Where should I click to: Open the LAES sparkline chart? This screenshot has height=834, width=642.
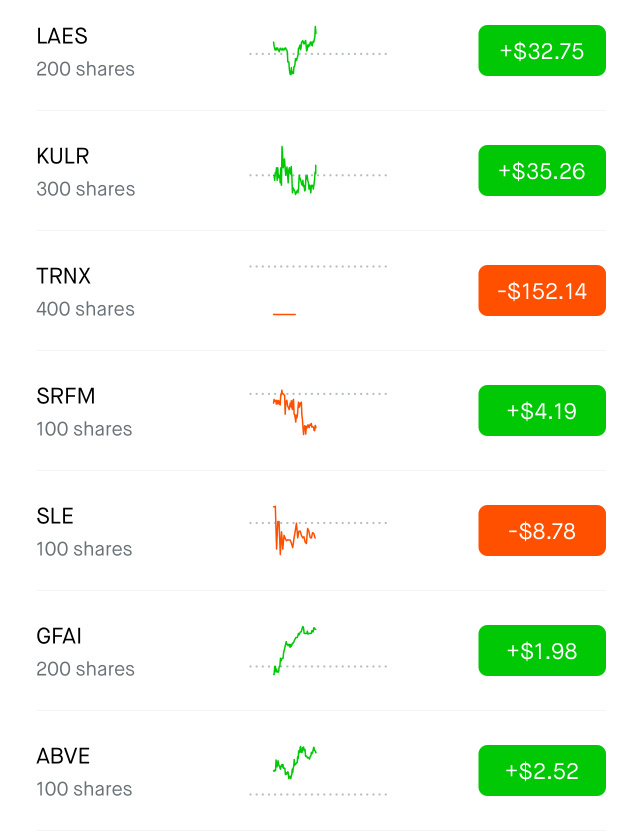click(x=318, y=51)
